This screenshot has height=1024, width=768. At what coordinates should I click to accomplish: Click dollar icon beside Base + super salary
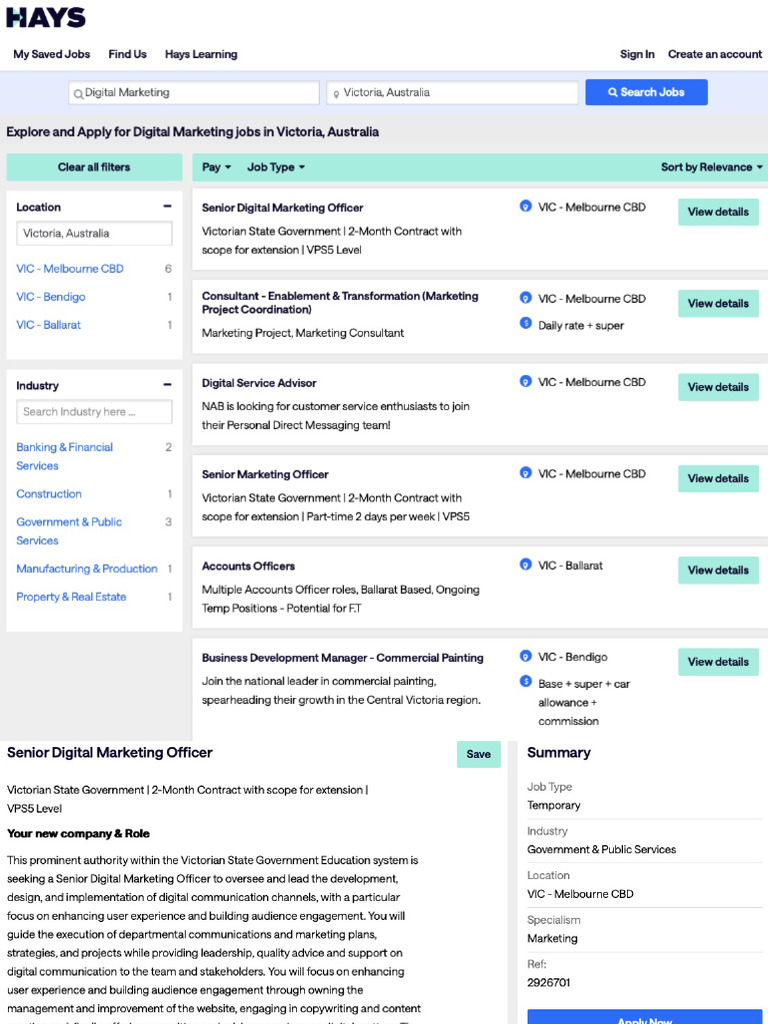pos(526,682)
